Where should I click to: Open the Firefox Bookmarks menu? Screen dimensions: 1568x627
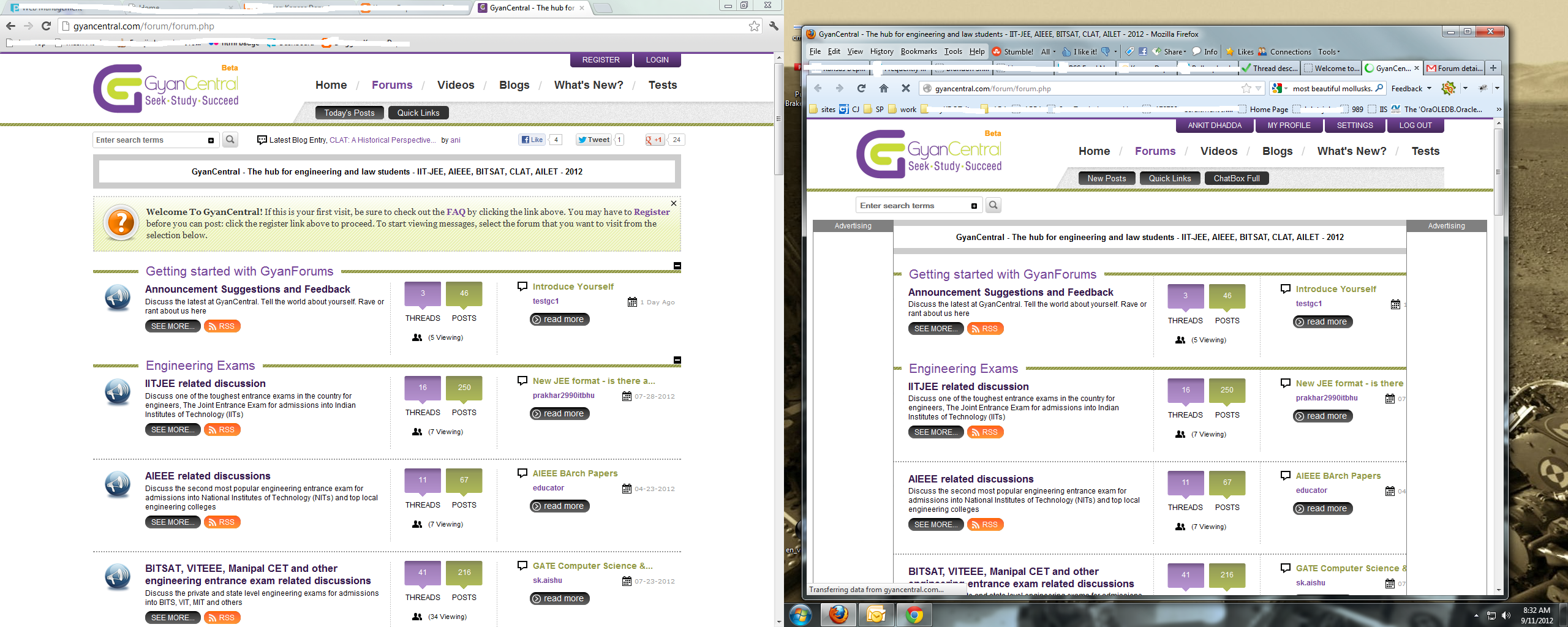click(x=919, y=51)
